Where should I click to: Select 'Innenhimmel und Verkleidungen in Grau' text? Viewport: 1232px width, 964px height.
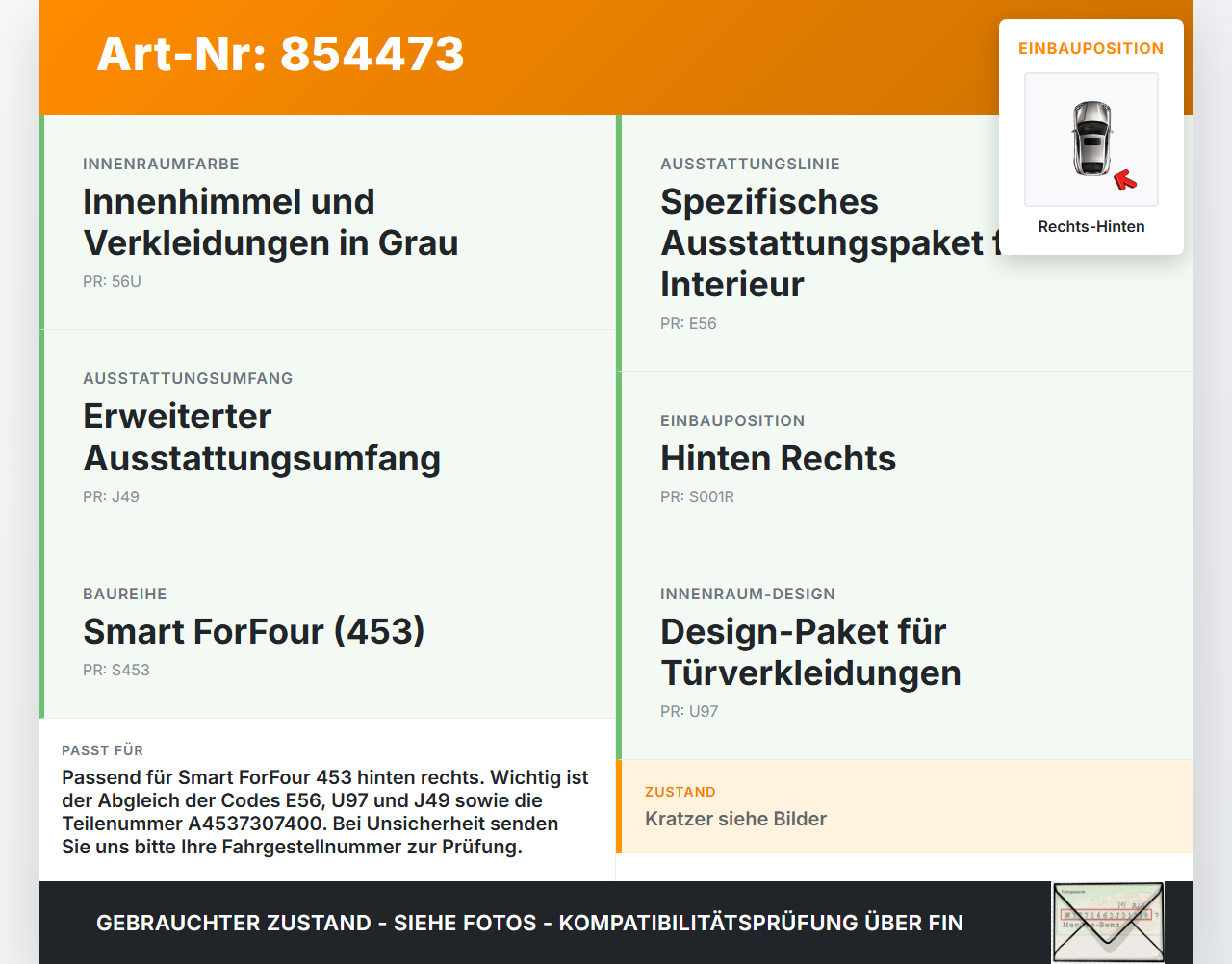click(x=270, y=222)
